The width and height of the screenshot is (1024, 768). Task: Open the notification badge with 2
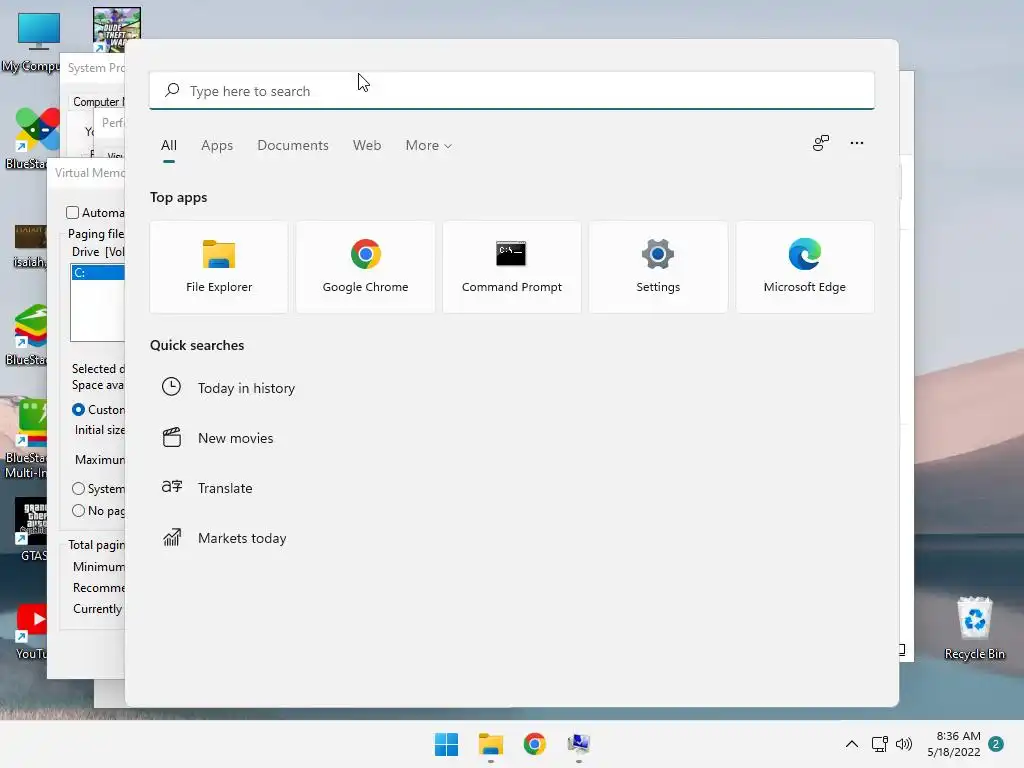[x=996, y=744]
